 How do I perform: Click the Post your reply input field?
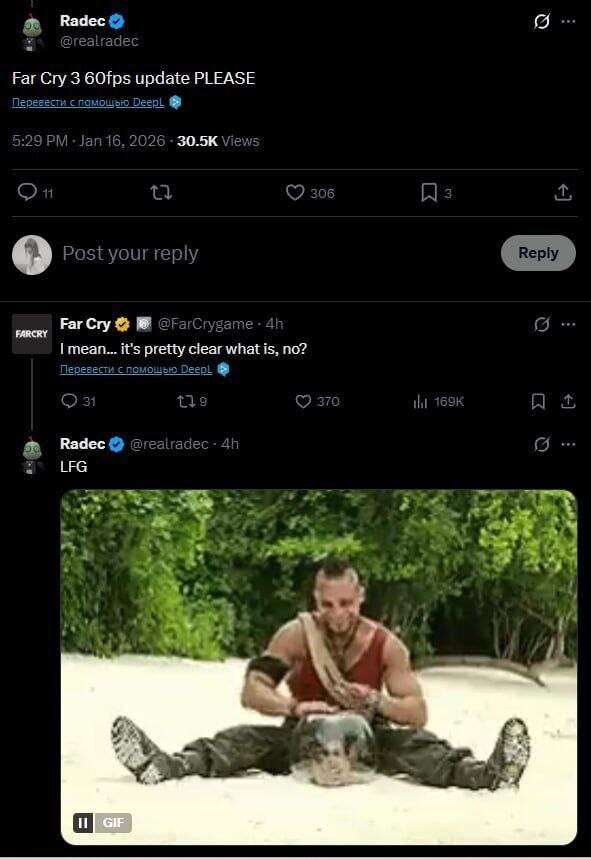tap(130, 253)
